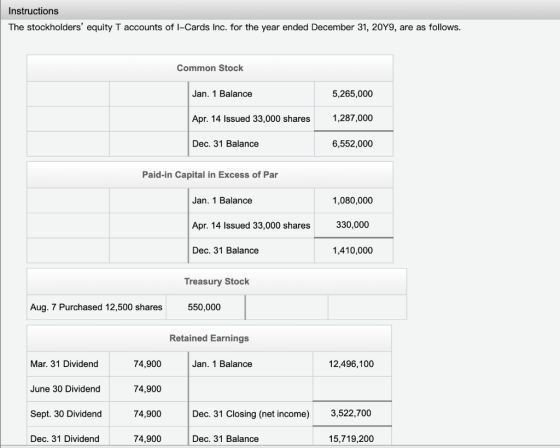This screenshot has height=448, width=560.
Task: Select the 330,000 amount
Action: 352,225
